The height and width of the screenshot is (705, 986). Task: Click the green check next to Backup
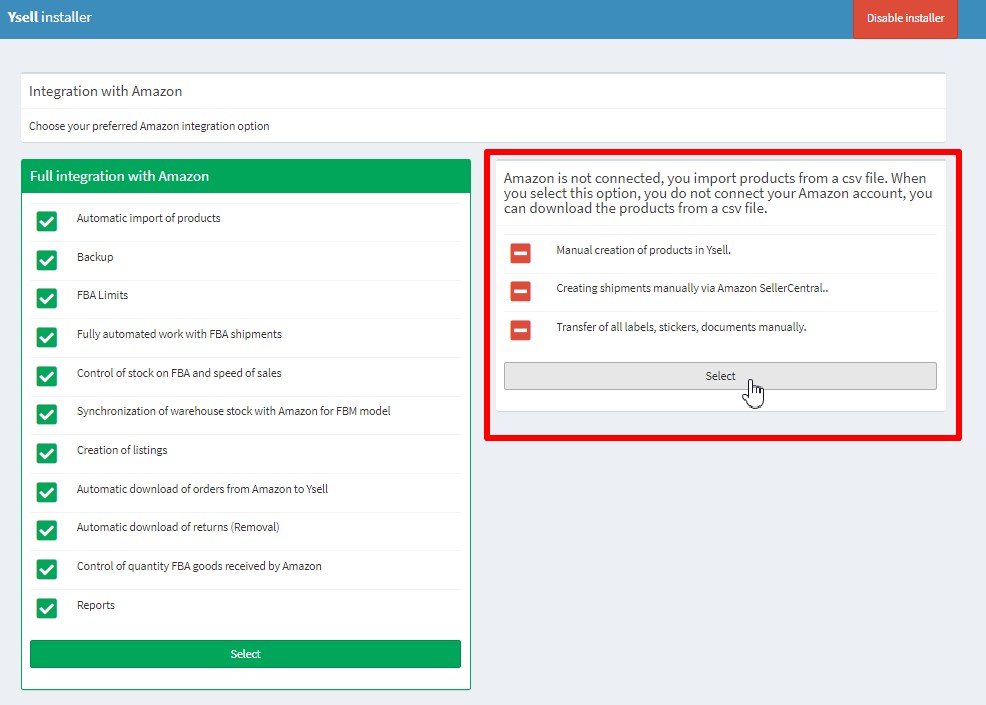point(47,260)
